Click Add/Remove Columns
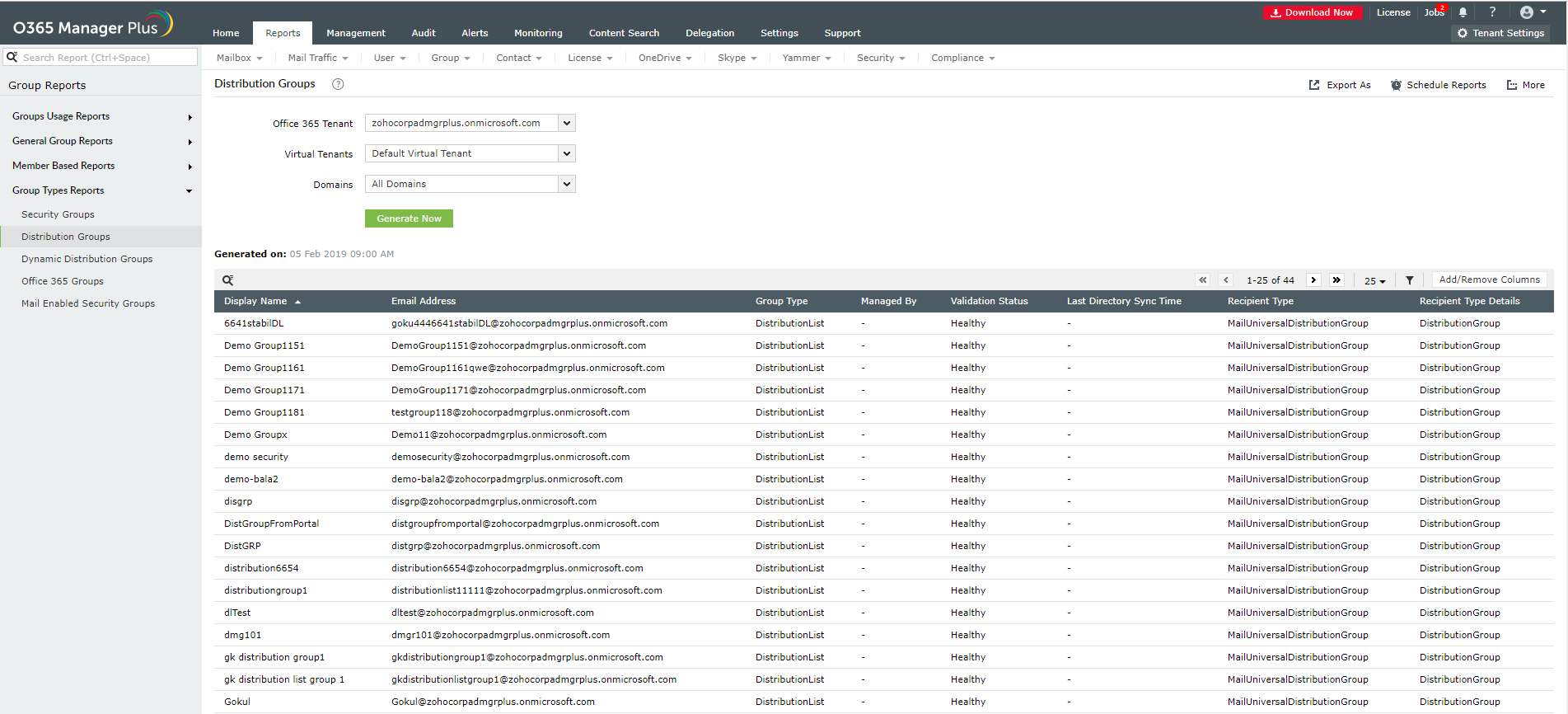1568x714 pixels. coord(1489,279)
